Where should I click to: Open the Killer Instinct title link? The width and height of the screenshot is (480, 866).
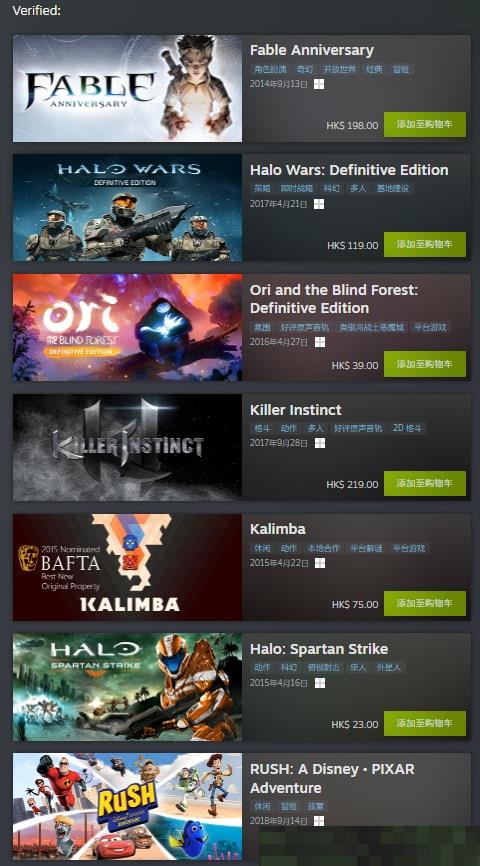click(296, 410)
